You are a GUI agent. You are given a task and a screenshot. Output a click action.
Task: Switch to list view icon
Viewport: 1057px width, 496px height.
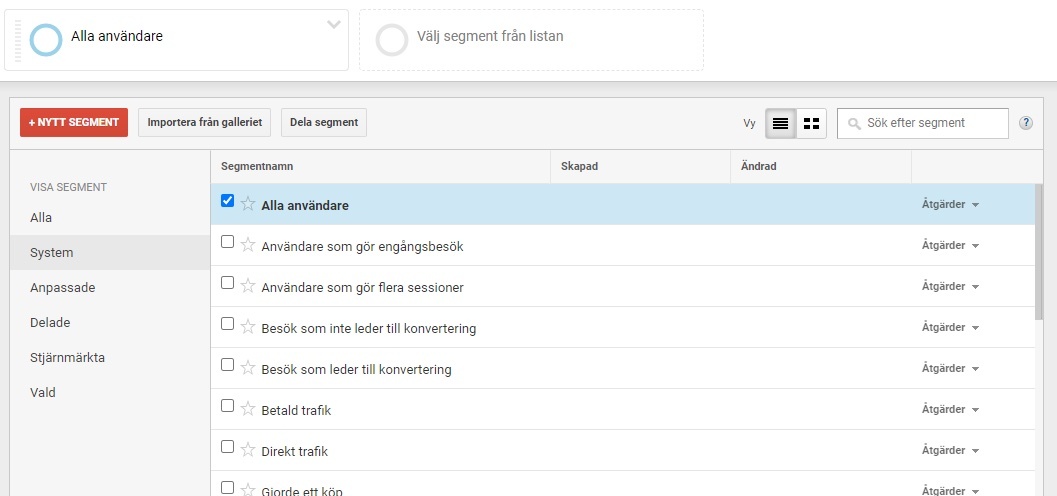click(780, 123)
